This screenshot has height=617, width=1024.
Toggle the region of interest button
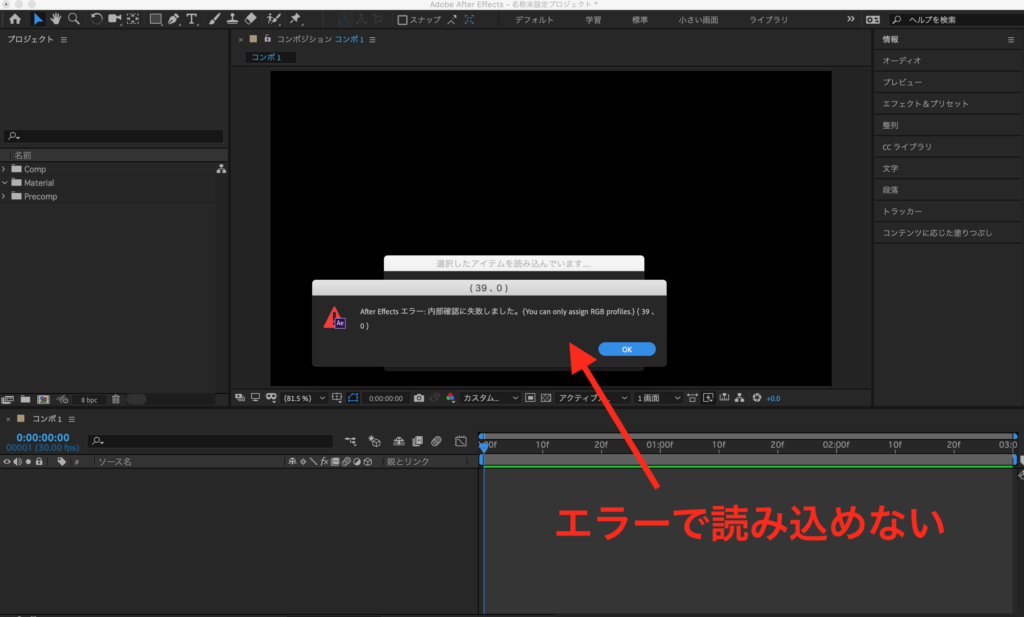tap(530, 398)
